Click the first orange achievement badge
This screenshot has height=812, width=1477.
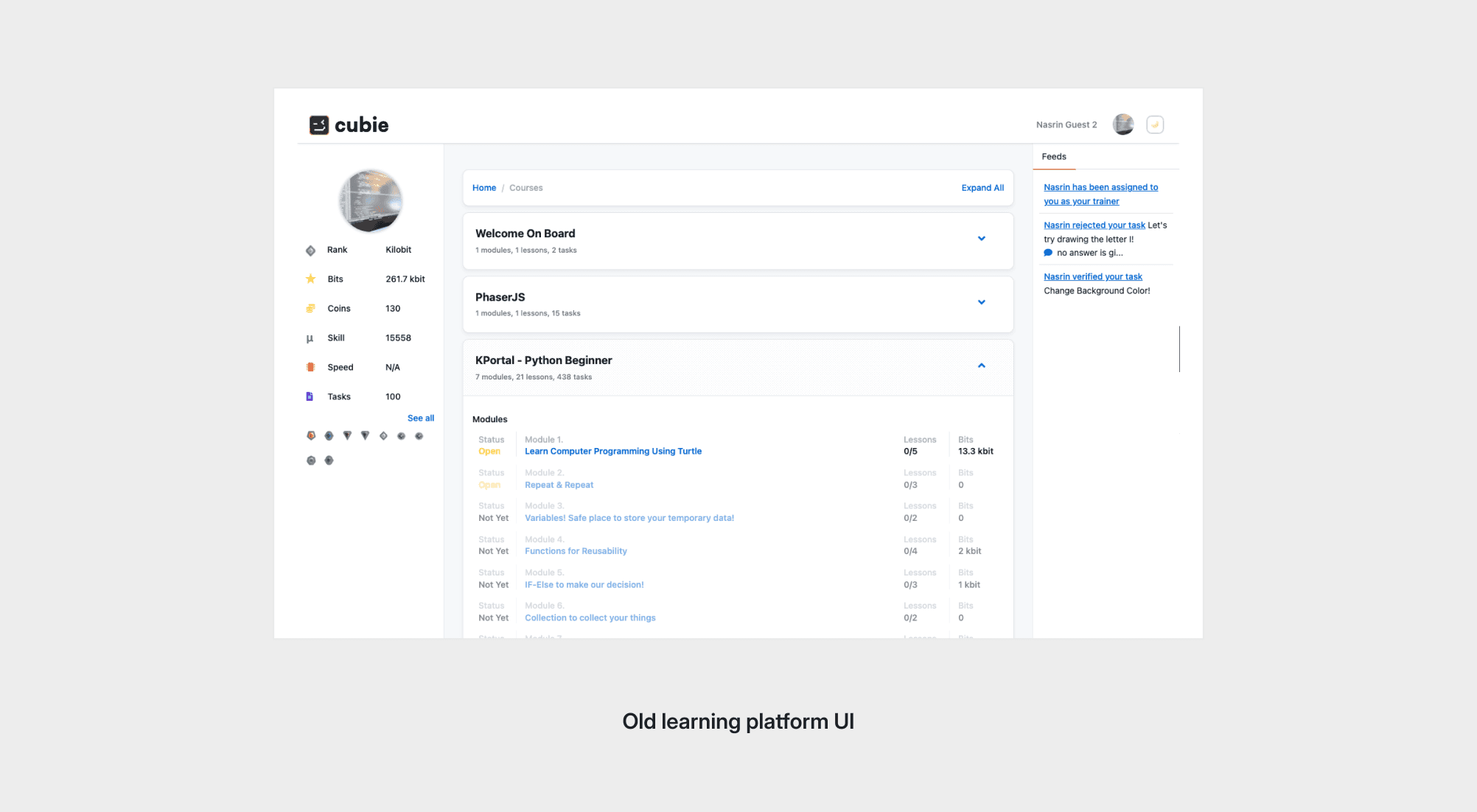tap(311, 436)
